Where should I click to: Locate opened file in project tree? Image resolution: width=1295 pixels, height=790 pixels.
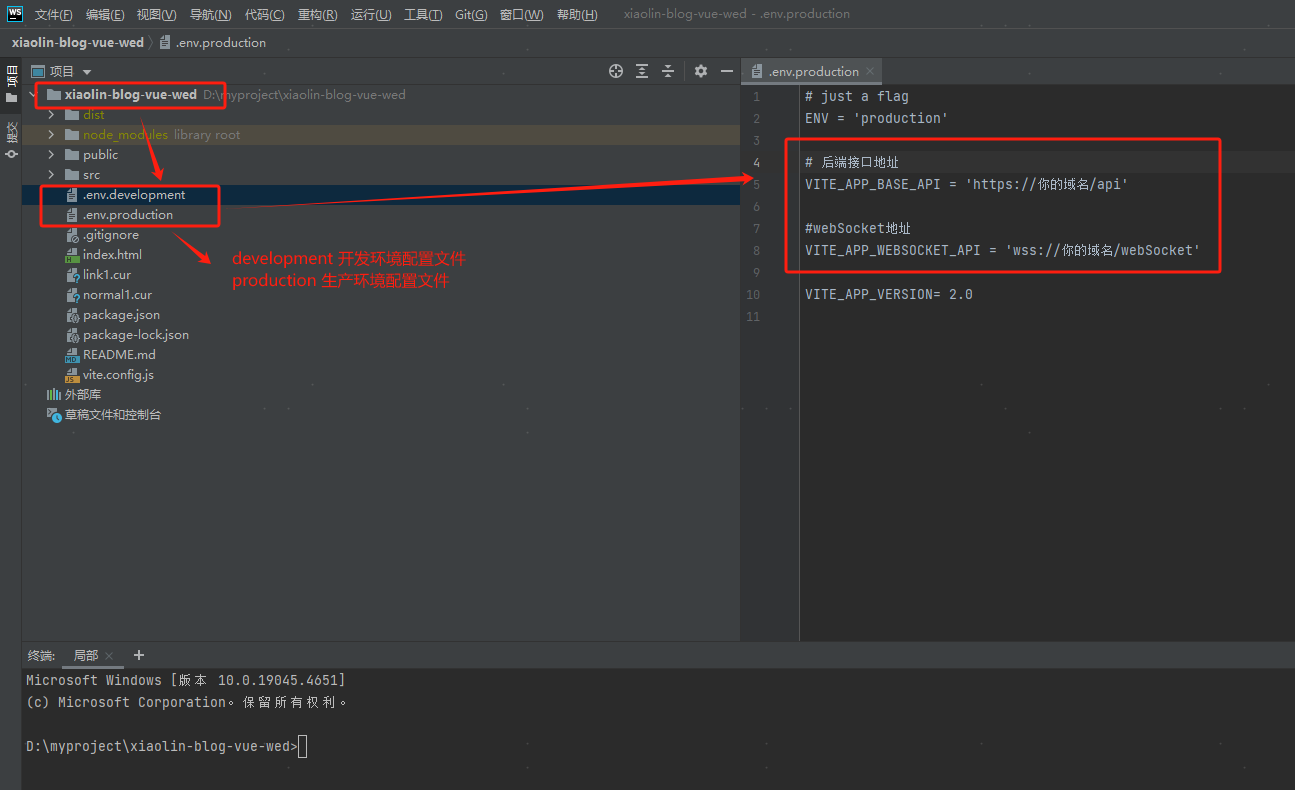click(x=616, y=71)
